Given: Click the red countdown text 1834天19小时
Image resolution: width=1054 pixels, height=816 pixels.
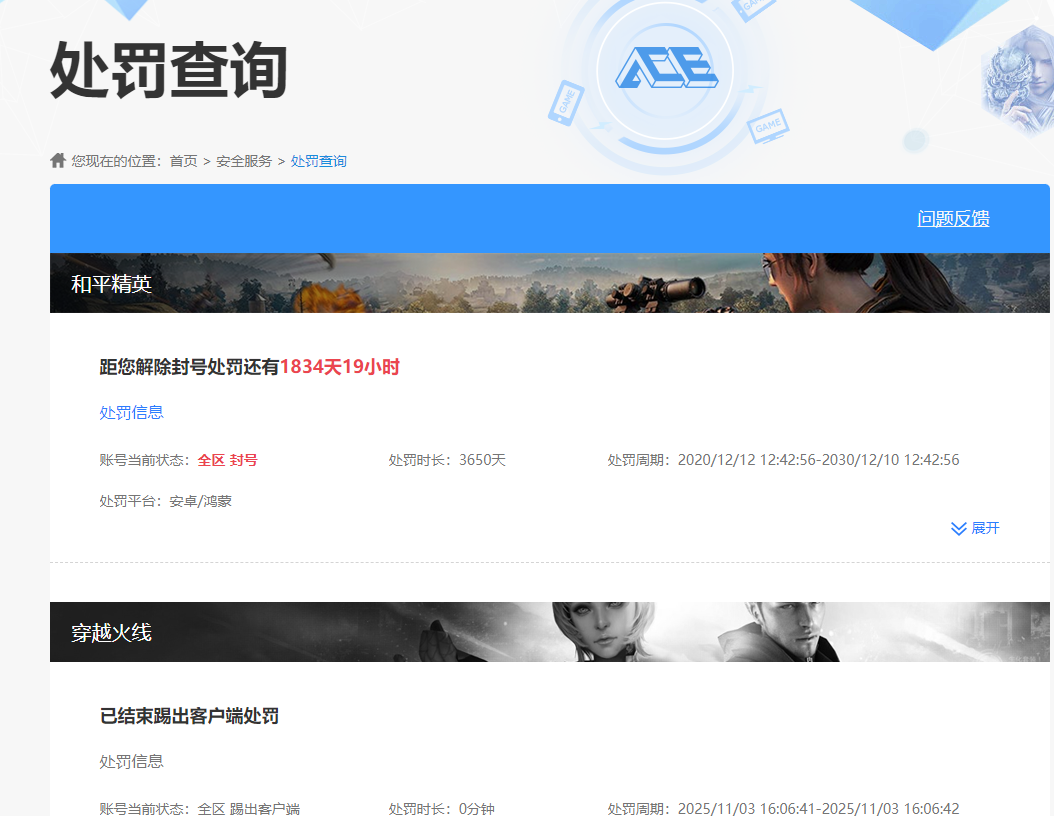Looking at the screenshot, I should [340, 367].
